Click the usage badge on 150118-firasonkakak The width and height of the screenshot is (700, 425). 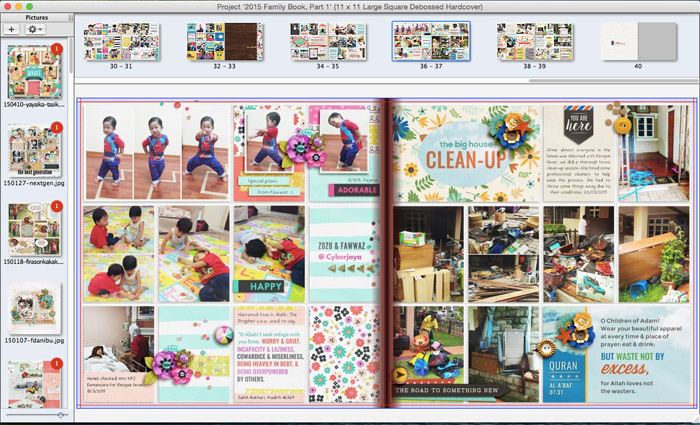(57, 206)
